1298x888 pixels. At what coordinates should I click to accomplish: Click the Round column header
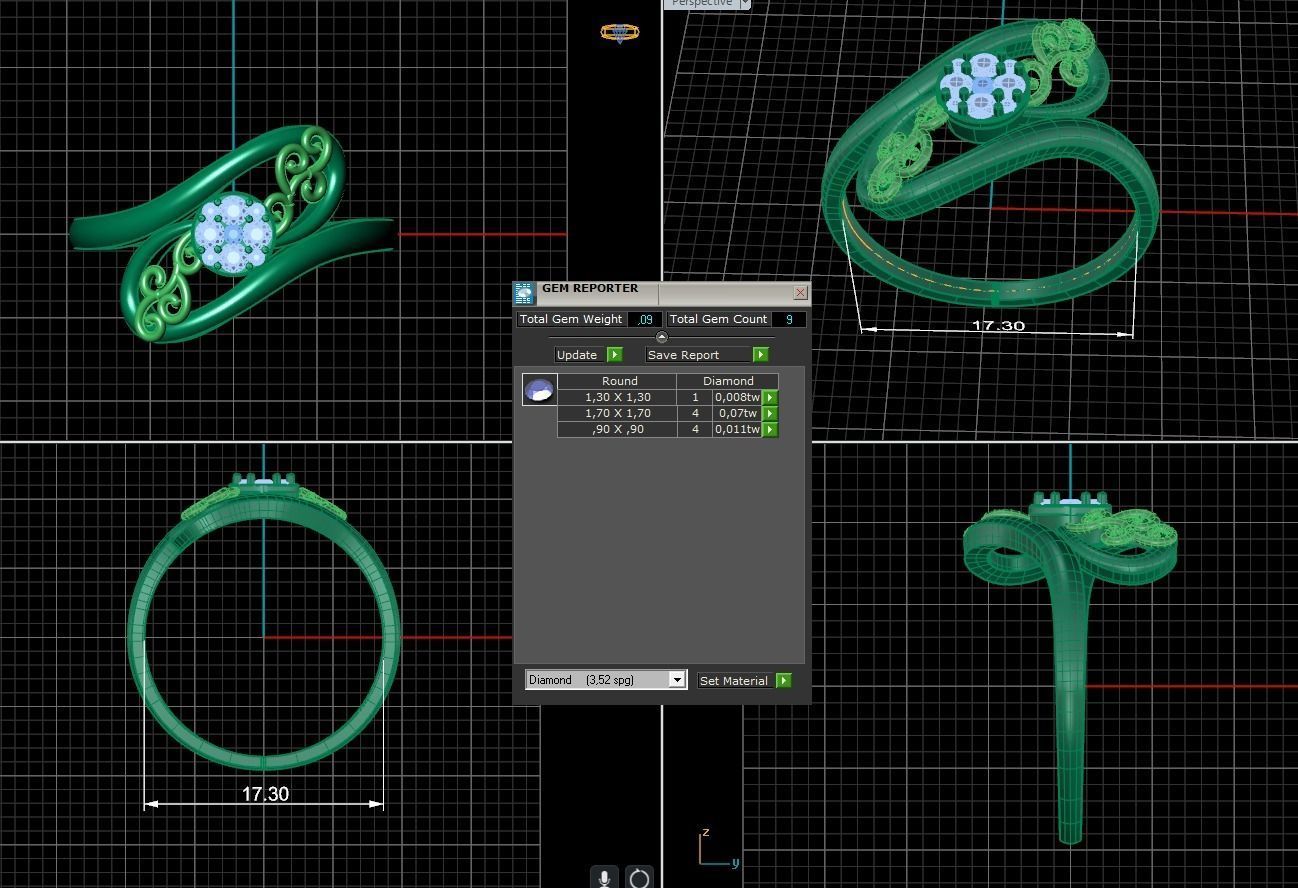pos(619,381)
